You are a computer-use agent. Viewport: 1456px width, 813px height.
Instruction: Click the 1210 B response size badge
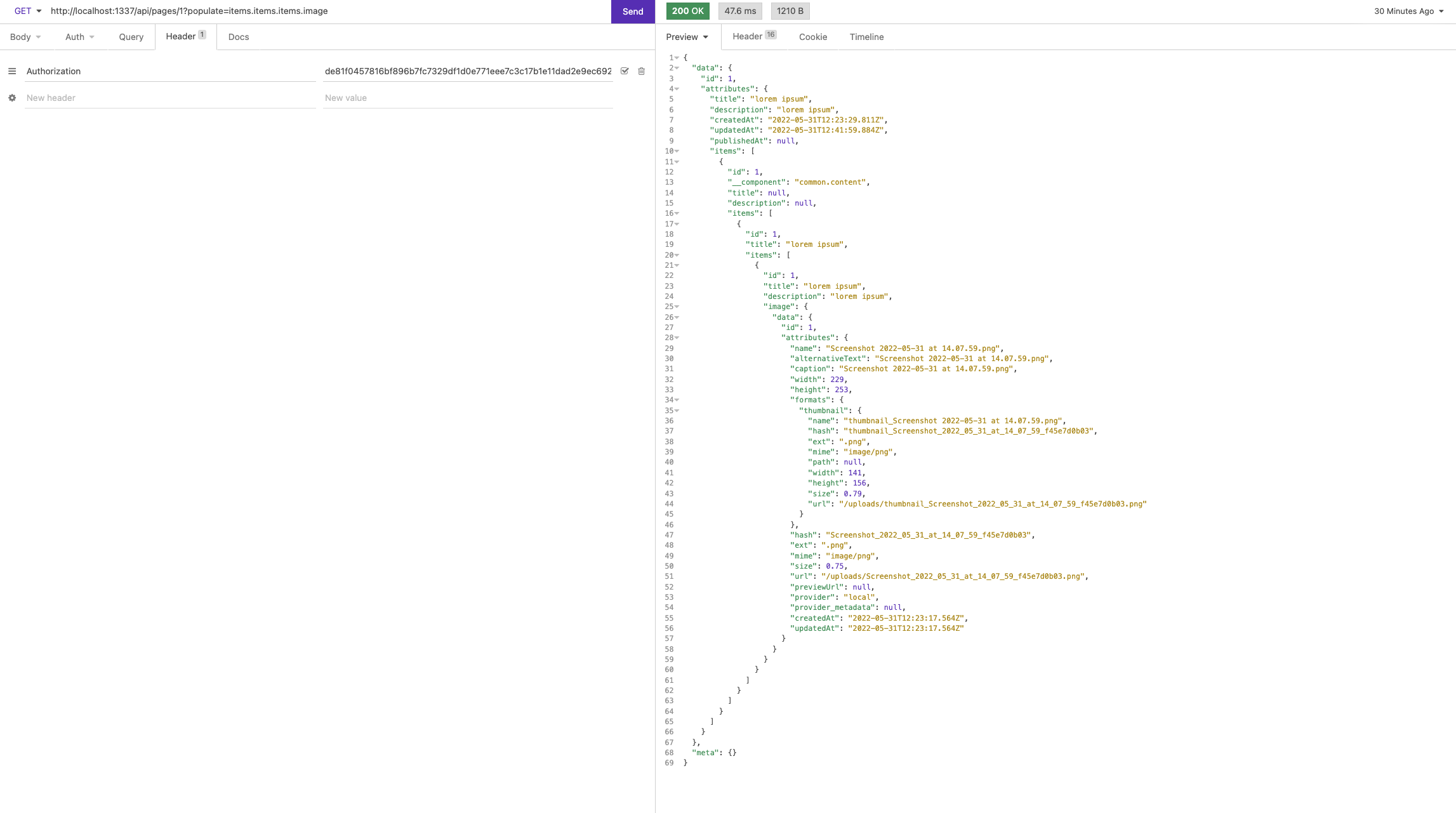pyautogui.click(x=790, y=11)
